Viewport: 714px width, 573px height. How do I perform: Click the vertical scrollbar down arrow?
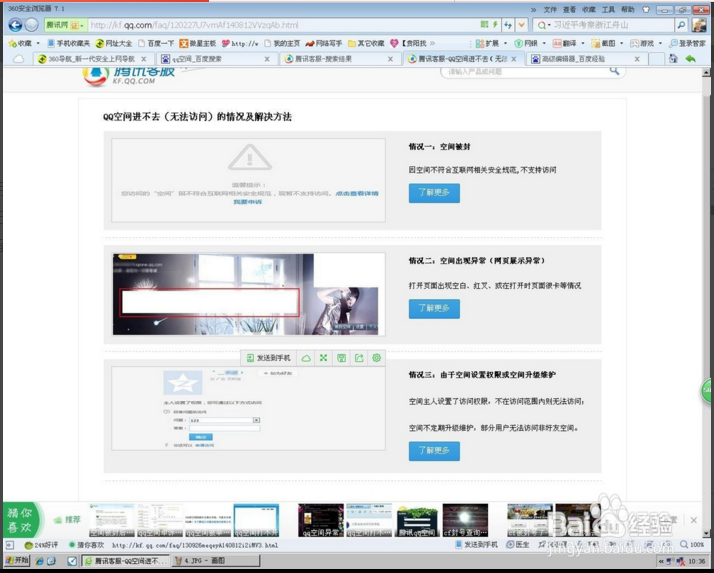pyautogui.click(x=706, y=533)
